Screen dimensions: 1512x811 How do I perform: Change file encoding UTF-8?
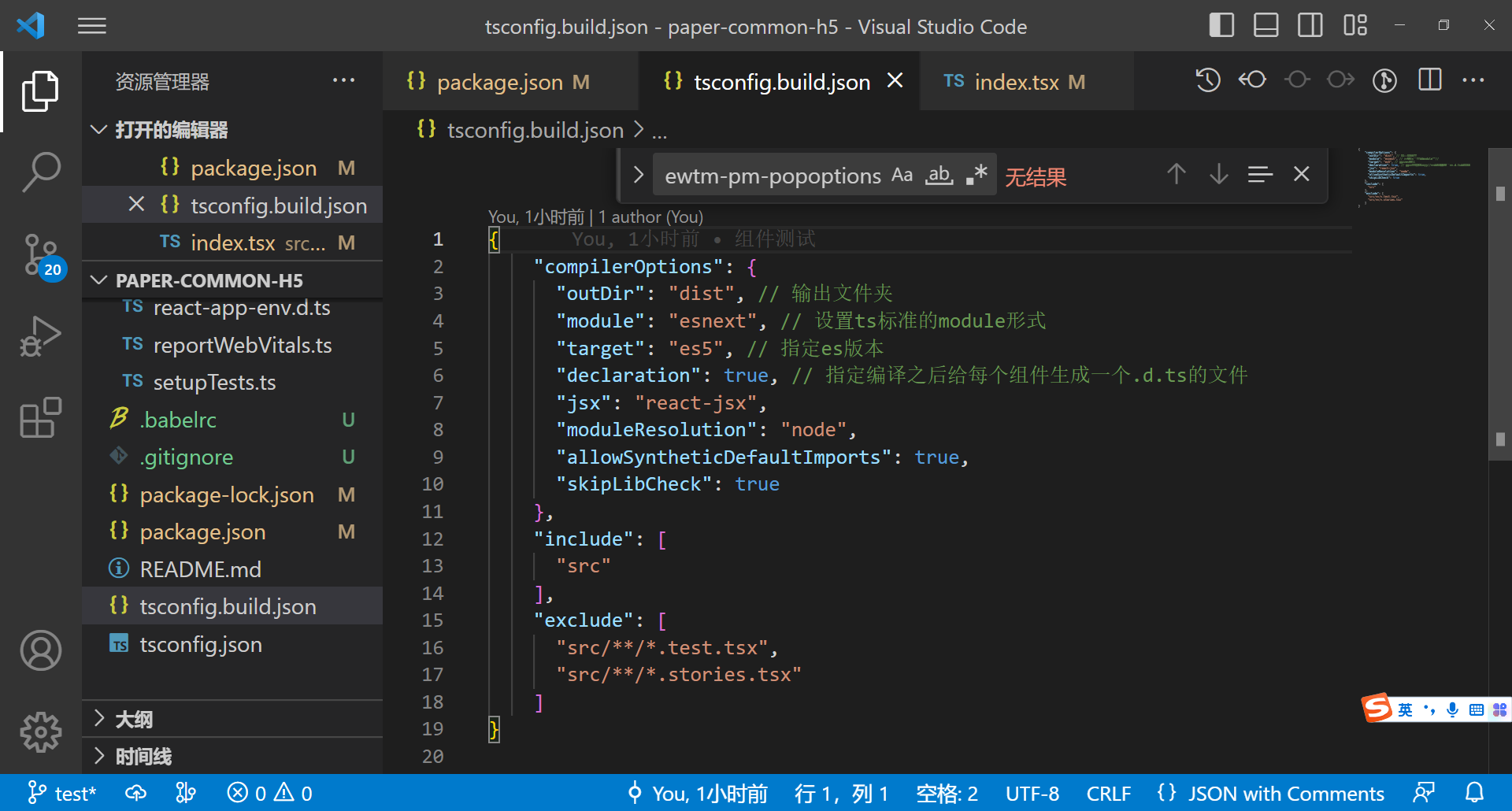[x=1032, y=793]
